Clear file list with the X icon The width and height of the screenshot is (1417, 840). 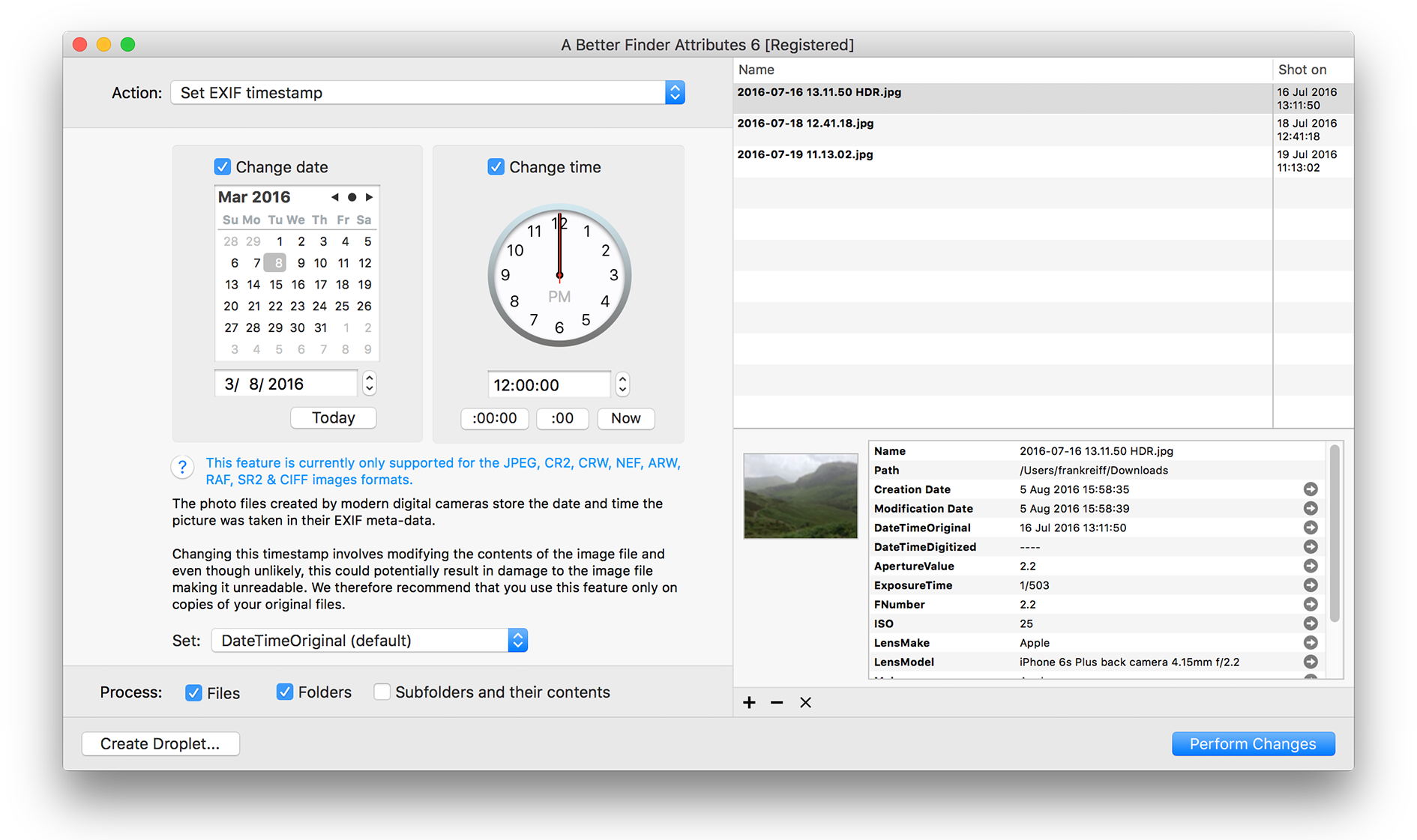[805, 703]
